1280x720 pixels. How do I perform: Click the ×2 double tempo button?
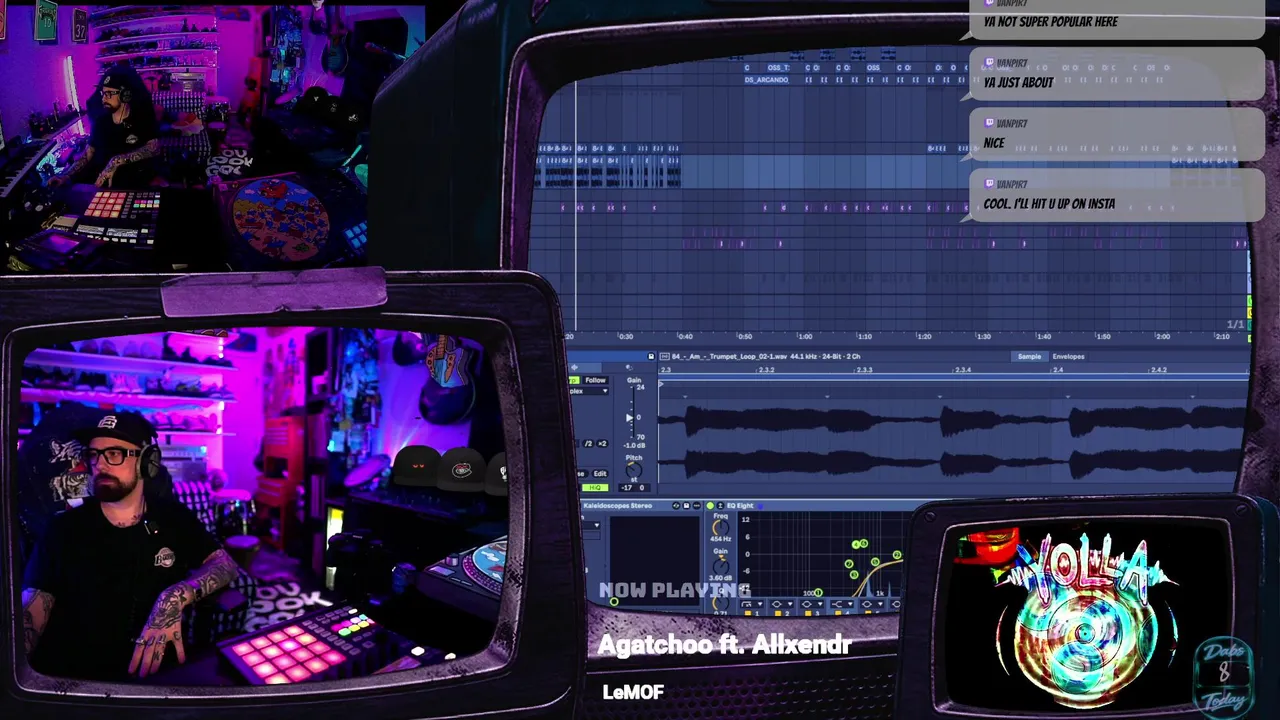click(602, 443)
